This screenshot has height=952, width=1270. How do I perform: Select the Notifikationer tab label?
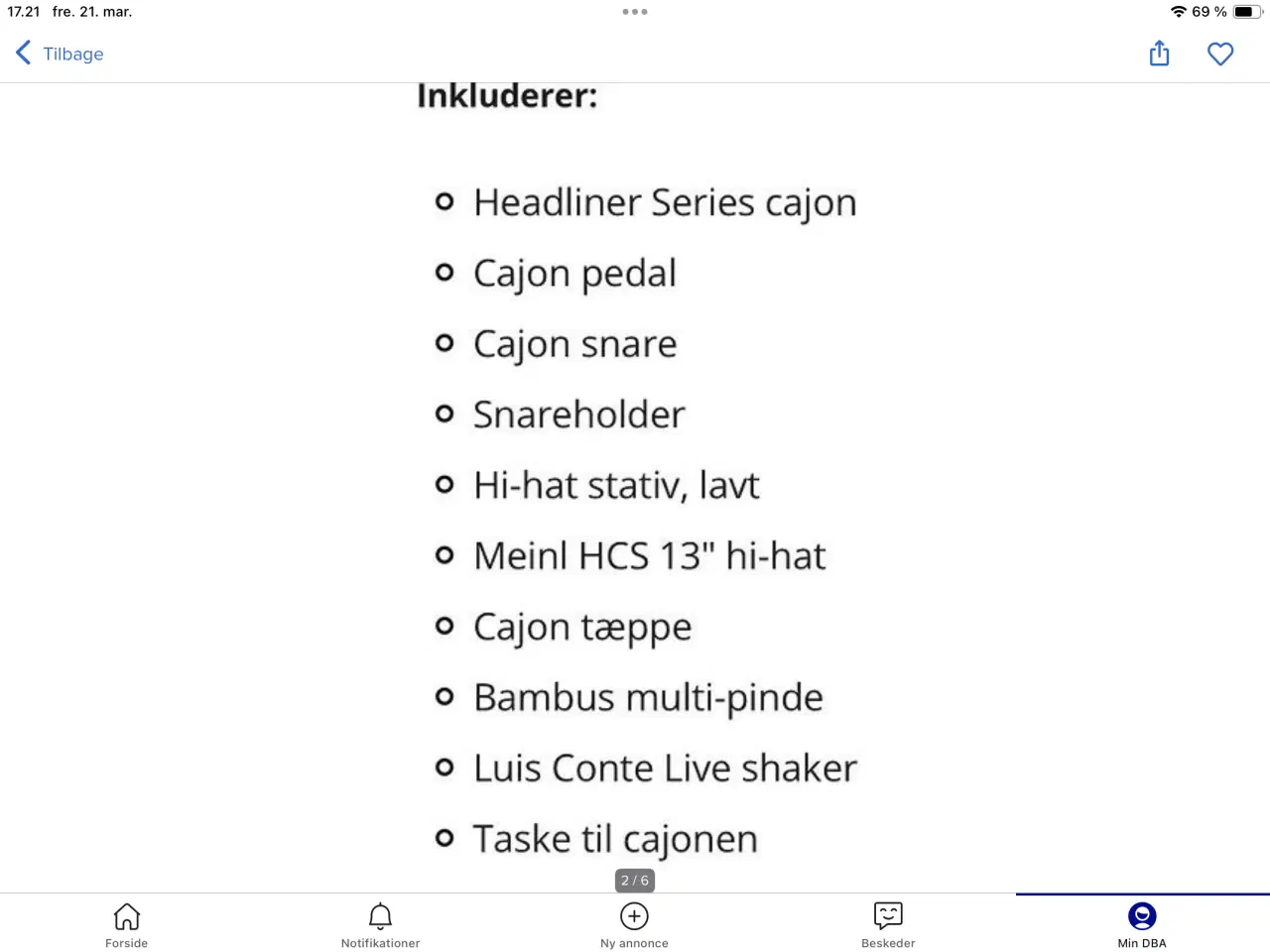[x=380, y=943]
